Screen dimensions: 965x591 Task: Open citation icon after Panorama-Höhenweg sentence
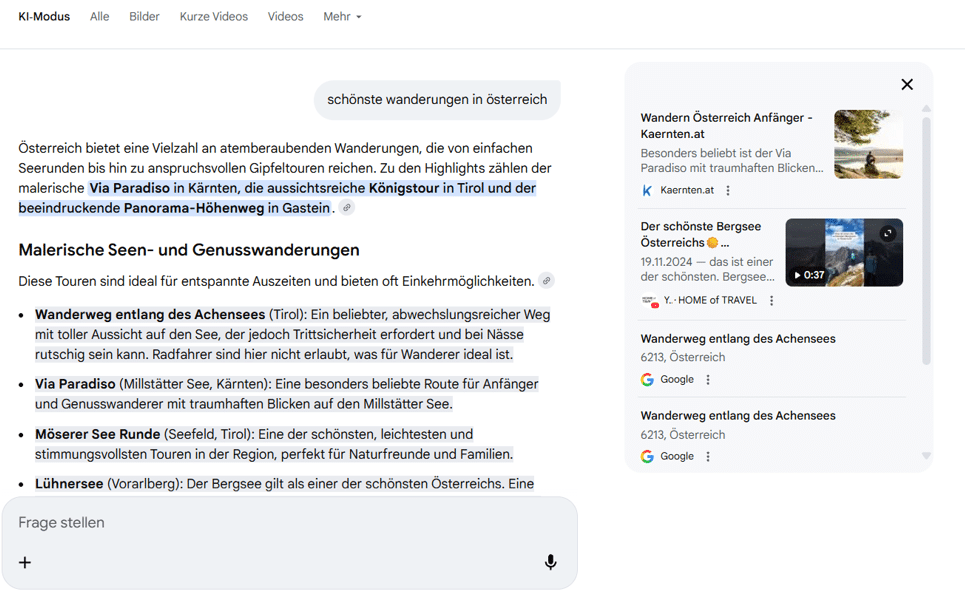346,207
